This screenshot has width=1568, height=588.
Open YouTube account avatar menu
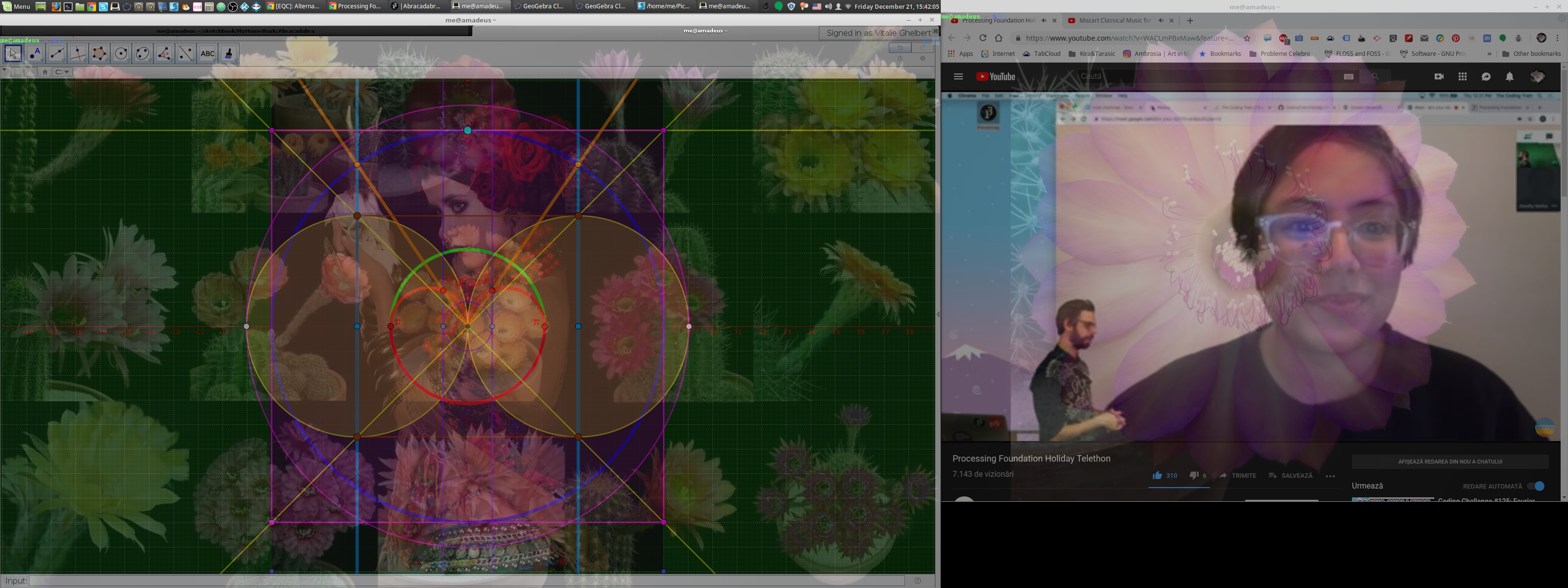click(1538, 77)
